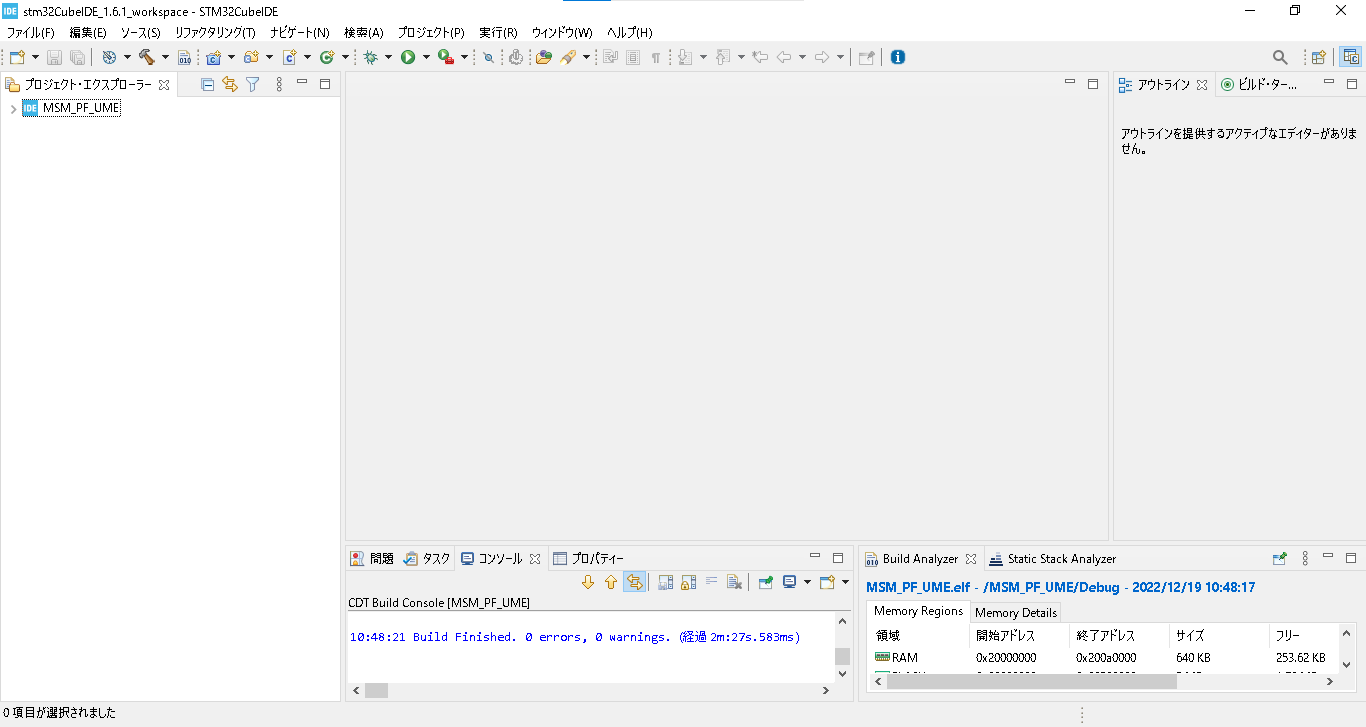
Task: Open the プロジェクト(P) menu
Action: click(x=431, y=32)
